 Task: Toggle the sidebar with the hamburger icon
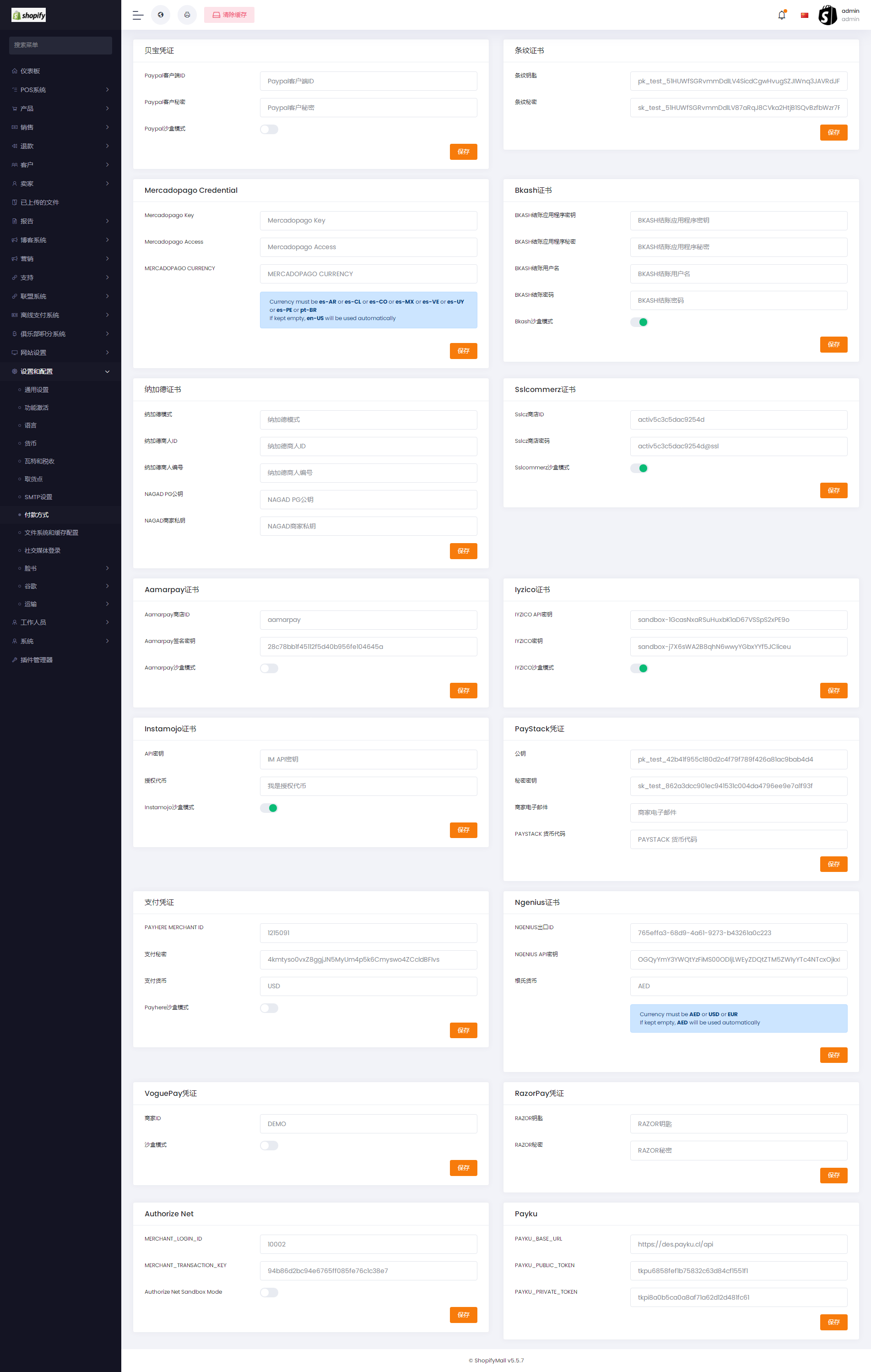(x=138, y=16)
